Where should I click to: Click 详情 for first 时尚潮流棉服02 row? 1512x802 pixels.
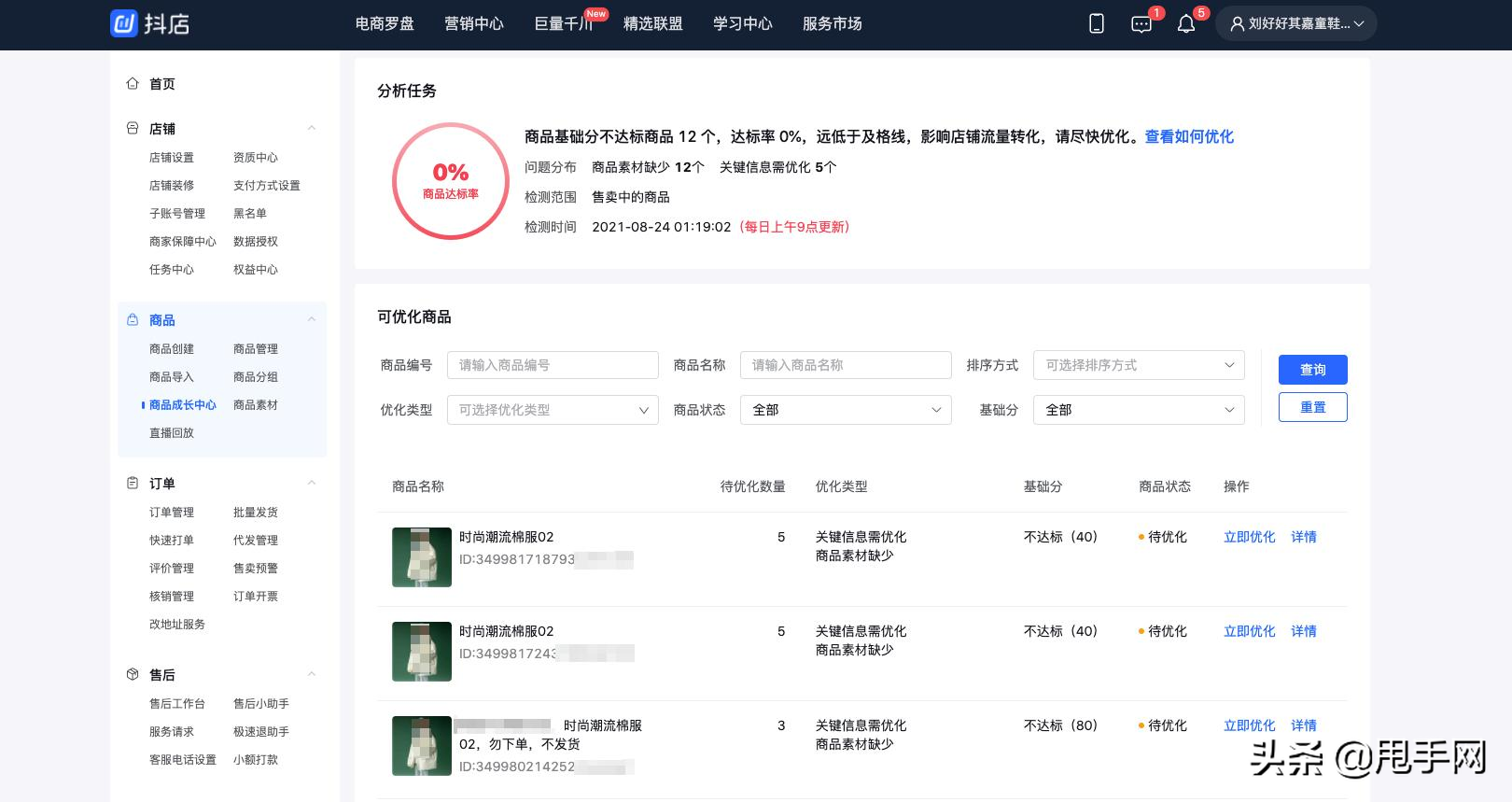tap(1304, 537)
